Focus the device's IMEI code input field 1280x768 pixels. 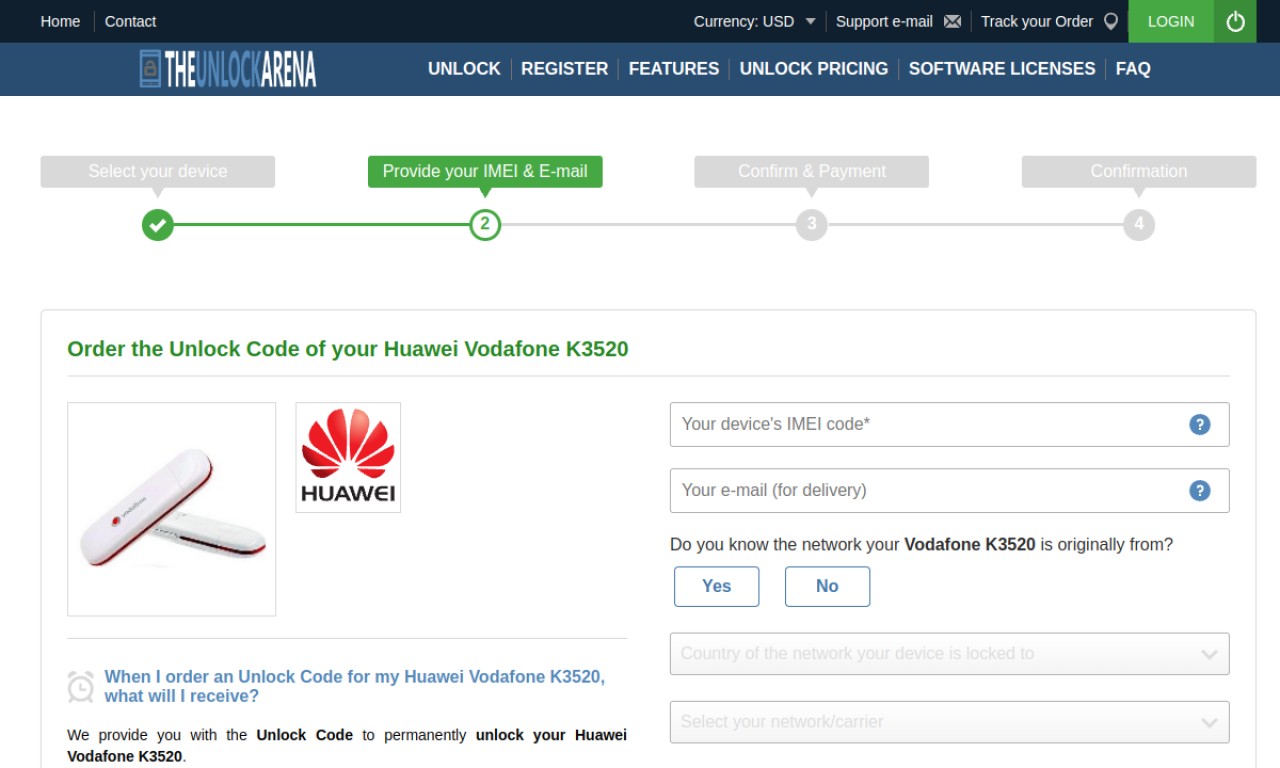point(950,425)
